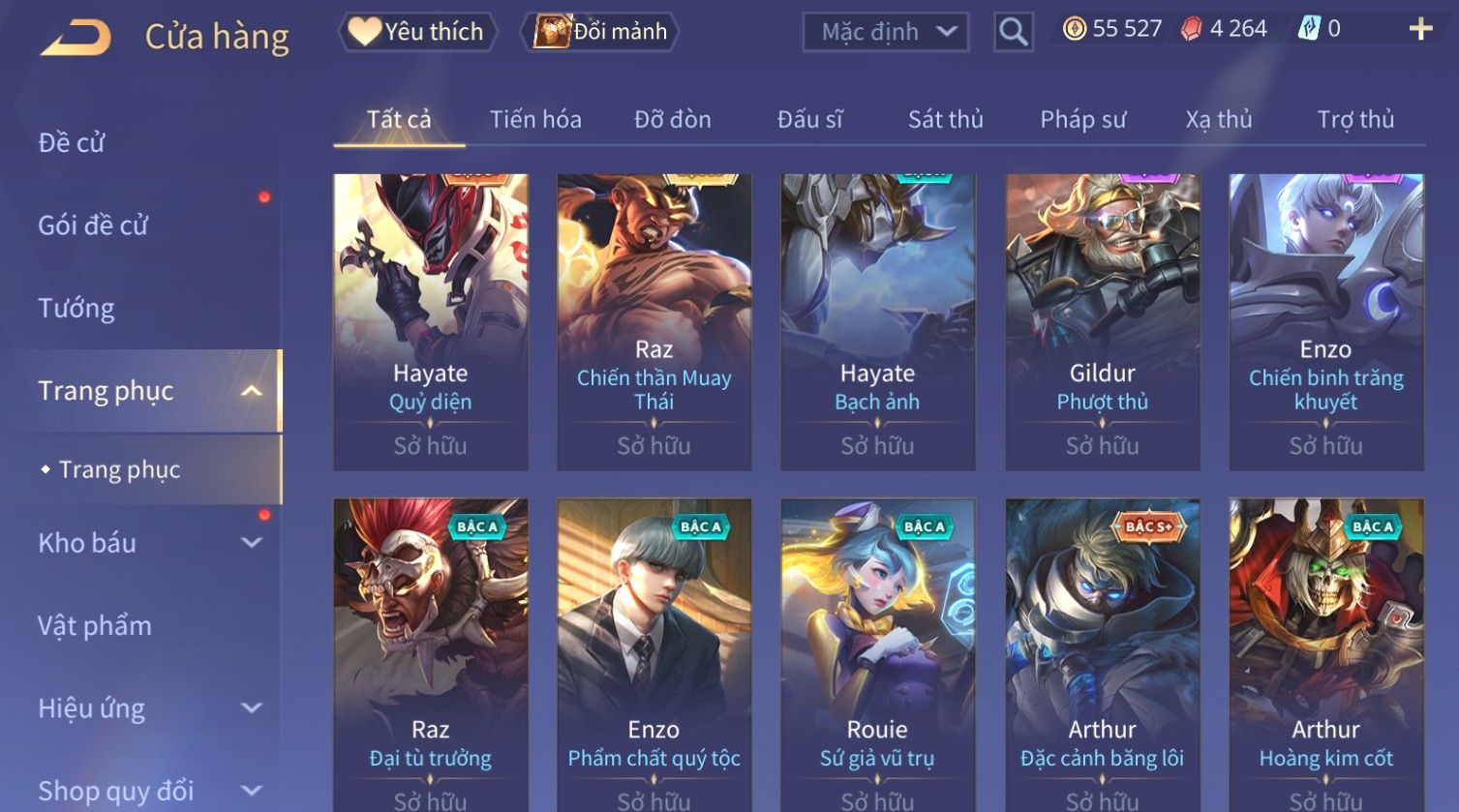Open the Mặc định sort dropdown

click(886, 32)
